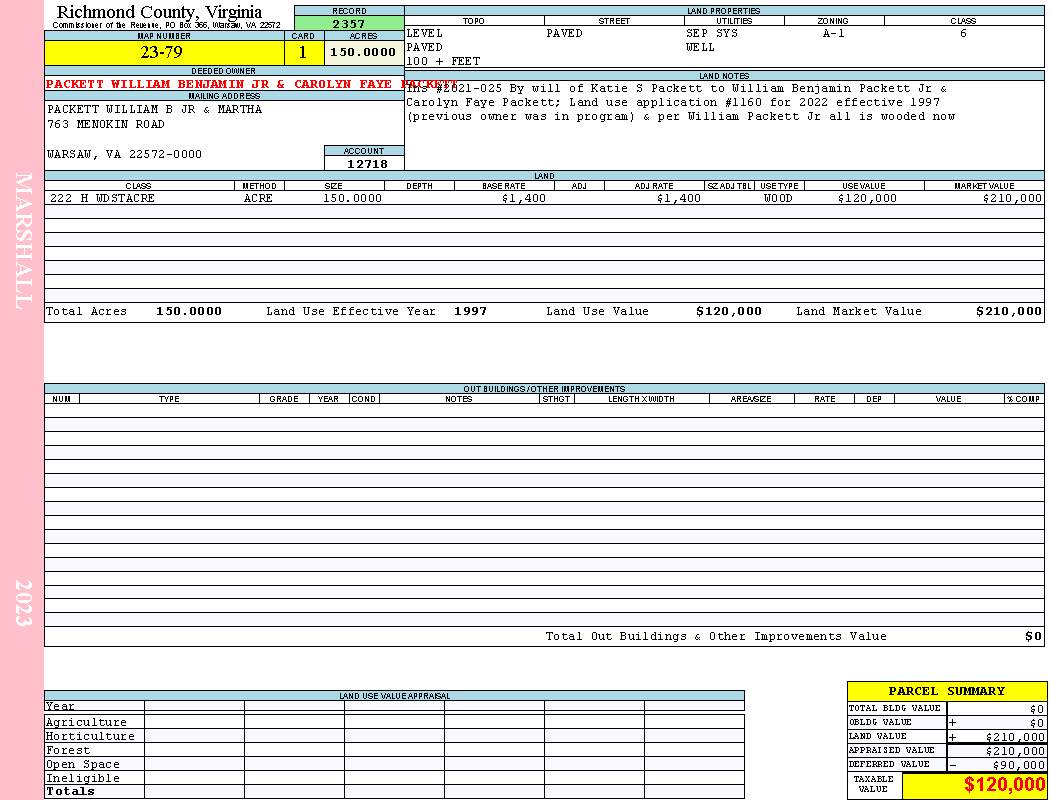The width and height of the screenshot is (1050, 800).
Task: Click use value $120,000 in land row
Action: pyautogui.click(x=867, y=198)
